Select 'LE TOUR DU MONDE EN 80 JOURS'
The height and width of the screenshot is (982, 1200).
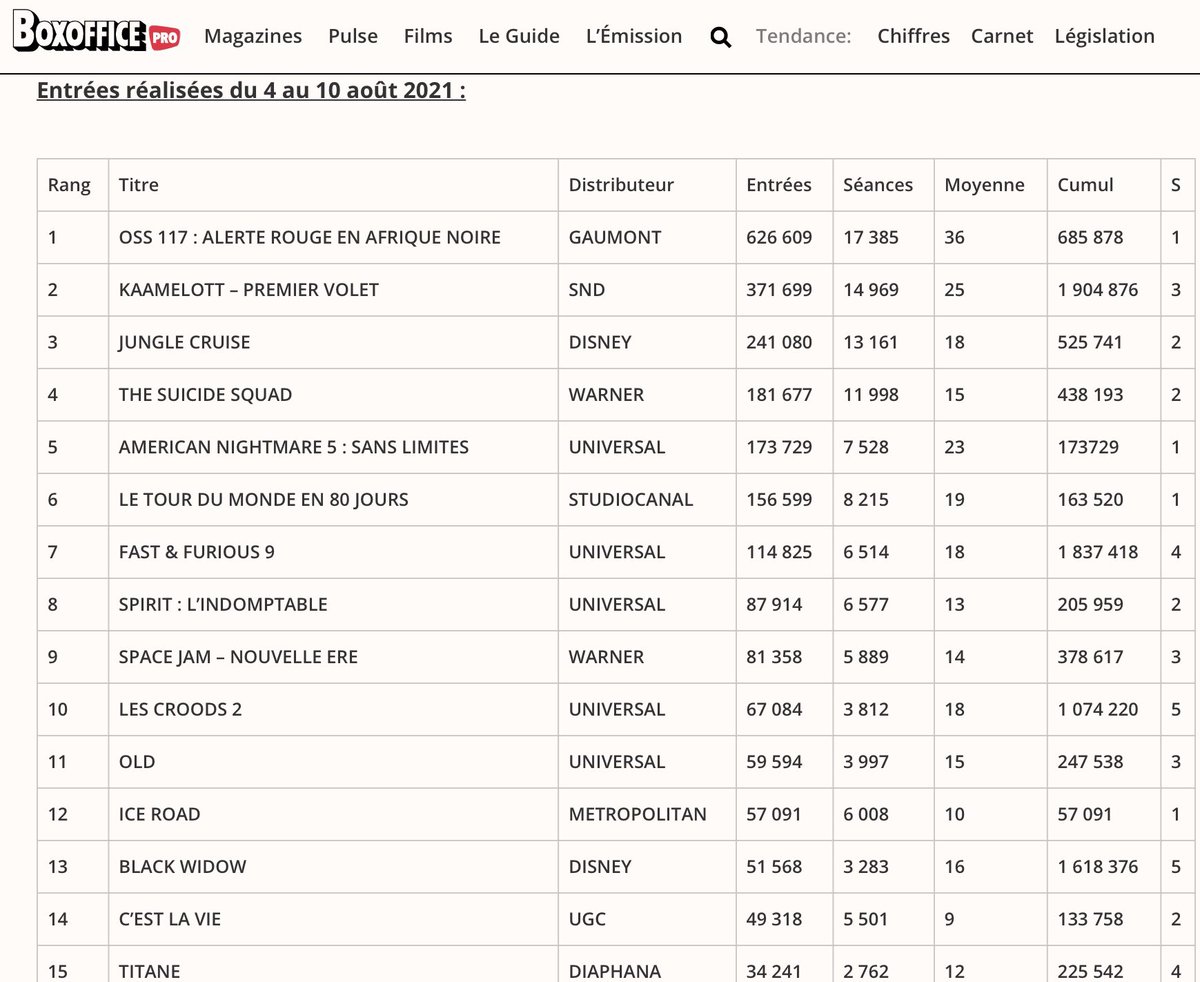[x=264, y=500]
